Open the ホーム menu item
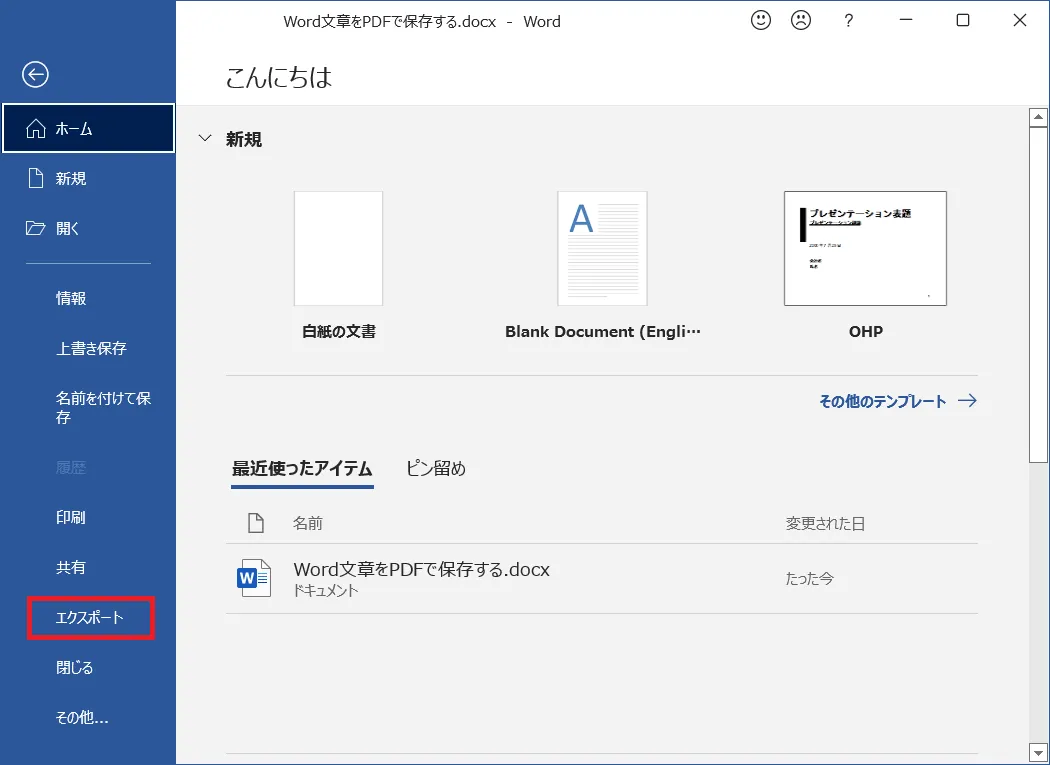 pyautogui.click(x=88, y=128)
